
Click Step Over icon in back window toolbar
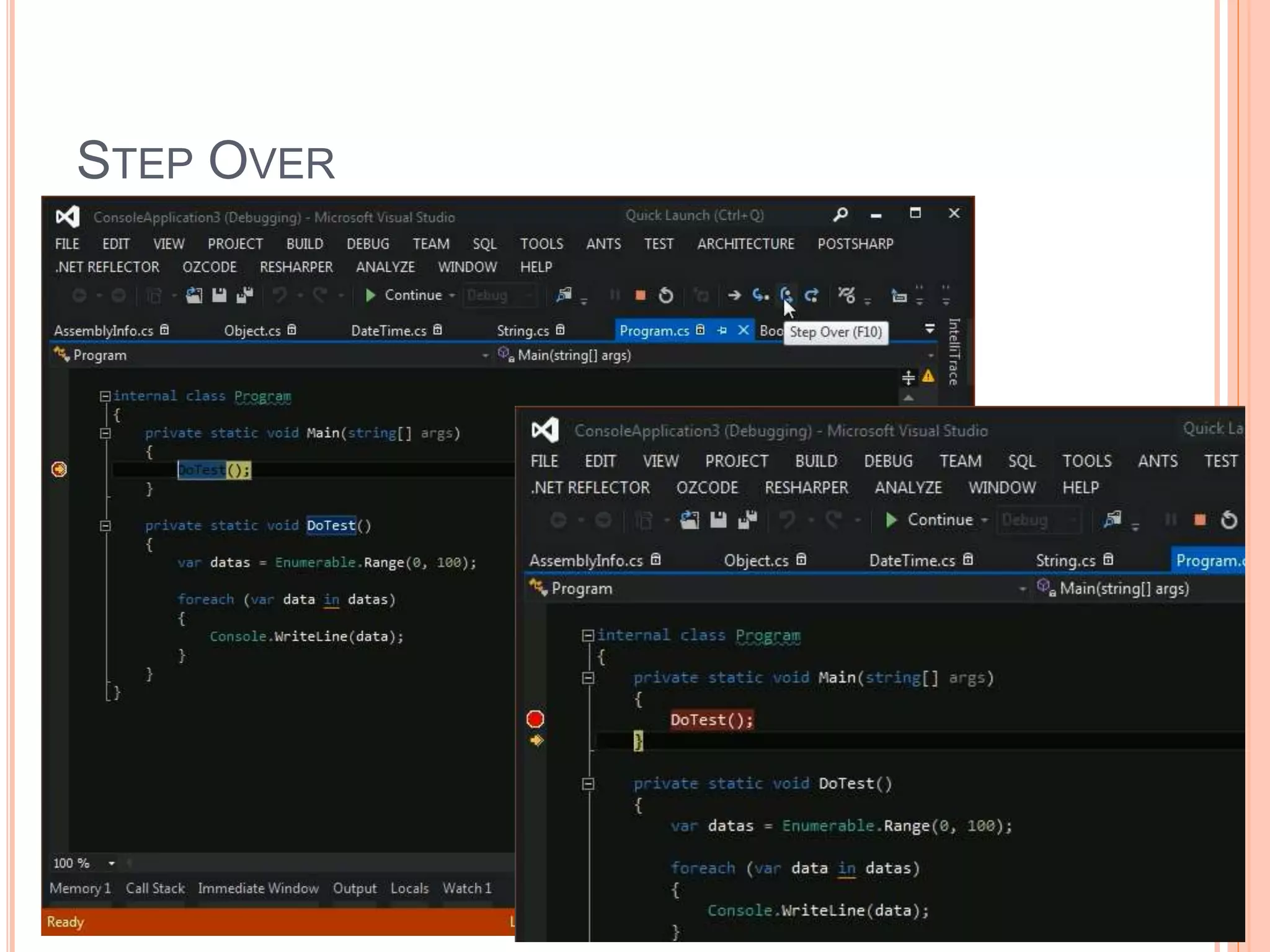point(786,295)
